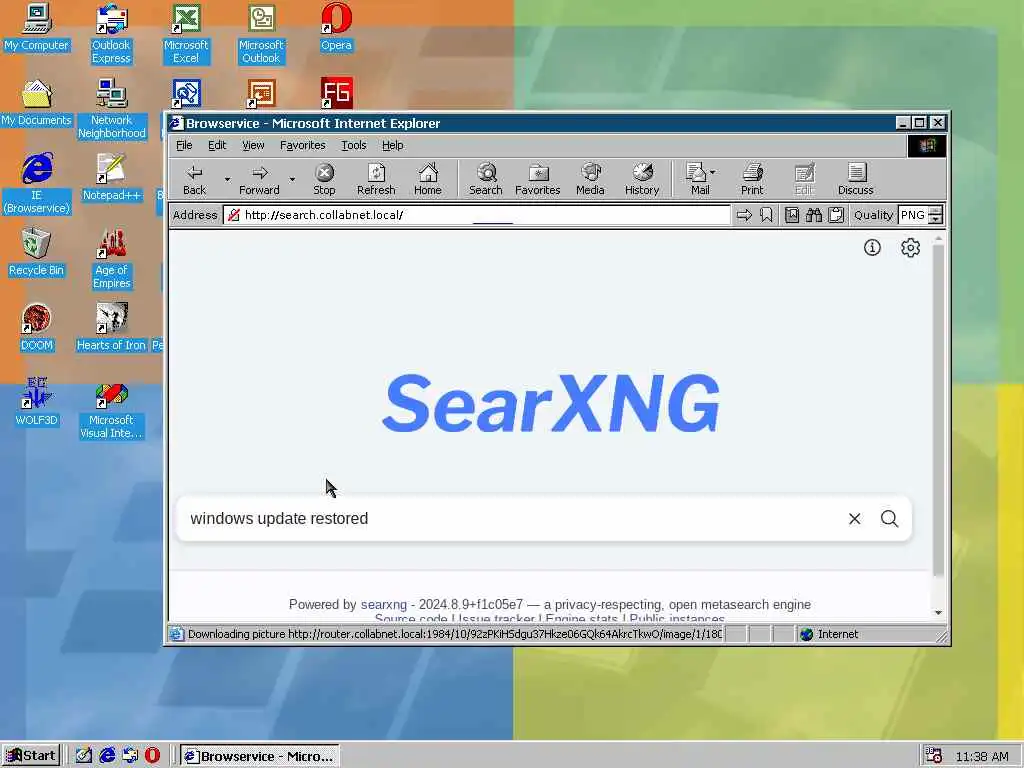Open the Favorites toolbar button
The height and width of the screenshot is (768, 1024).
click(x=537, y=179)
